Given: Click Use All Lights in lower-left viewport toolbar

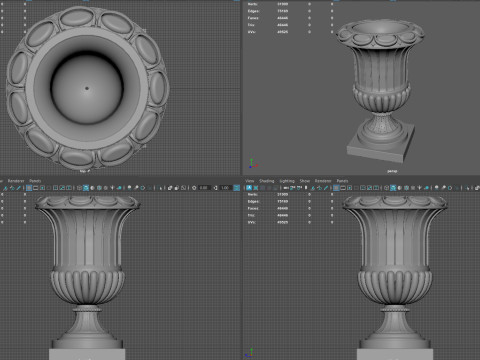Looking at the screenshot, I should click(112, 188).
